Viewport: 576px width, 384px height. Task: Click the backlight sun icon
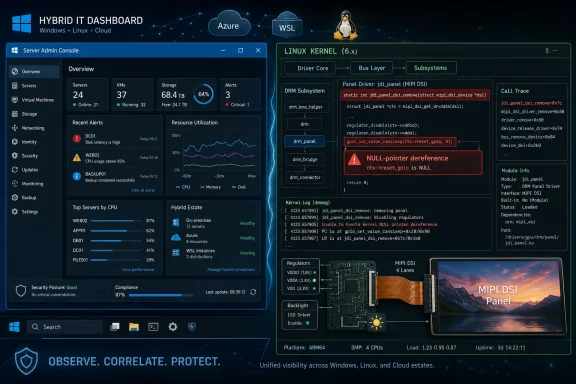[x=376, y=323]
